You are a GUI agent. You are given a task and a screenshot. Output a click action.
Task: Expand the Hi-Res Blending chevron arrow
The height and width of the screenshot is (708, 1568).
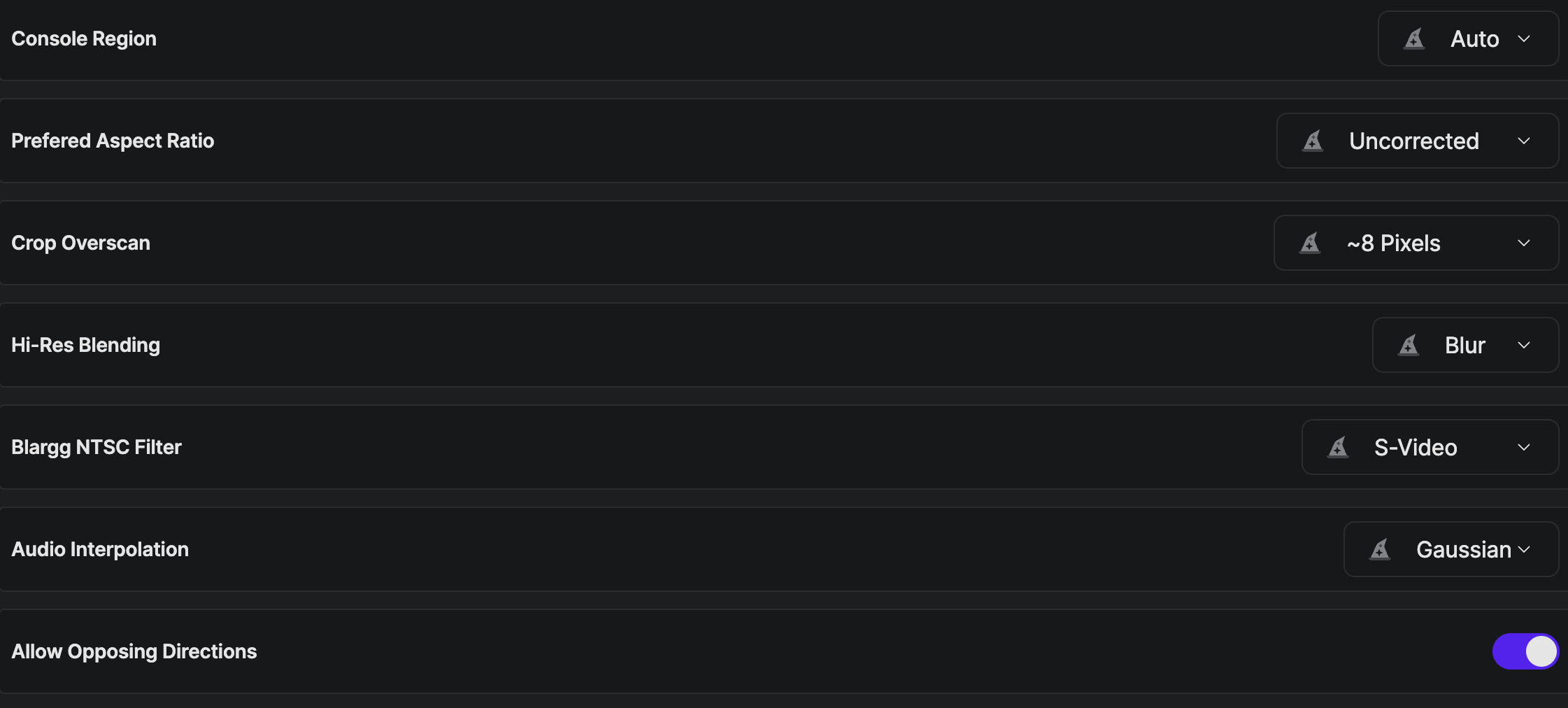(1524, 345)
